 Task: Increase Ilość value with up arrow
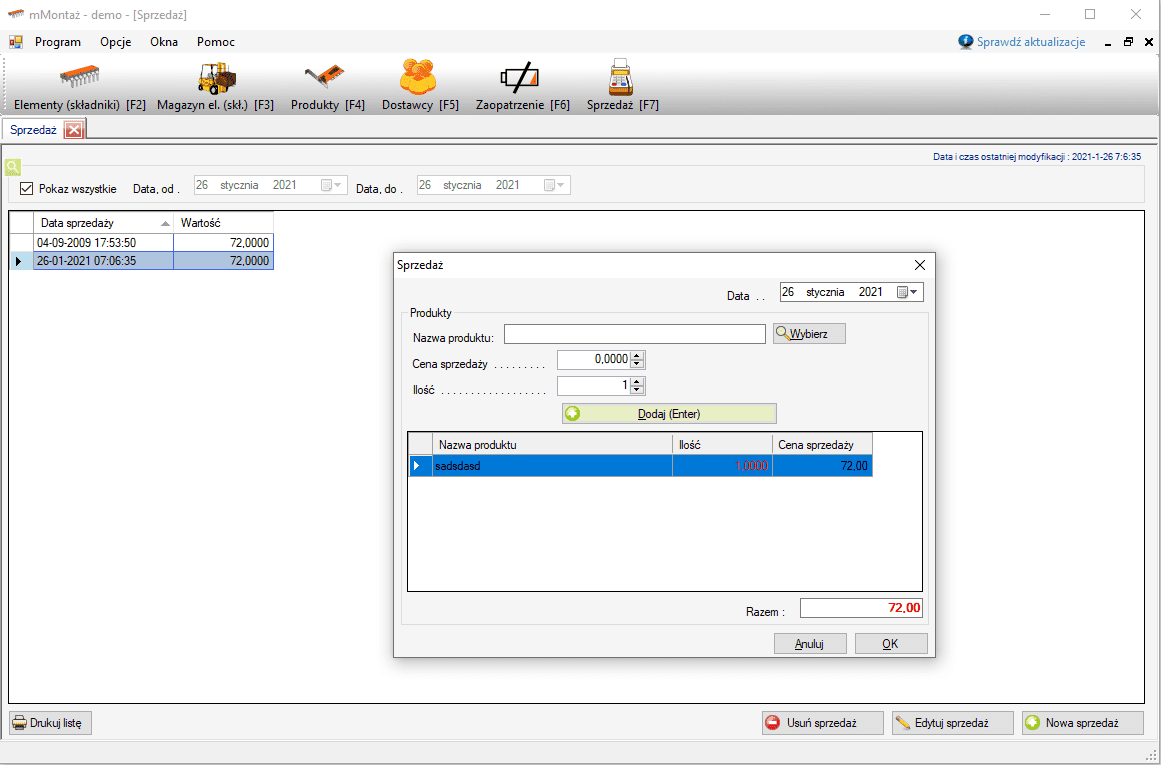click(x=638, y=380)
